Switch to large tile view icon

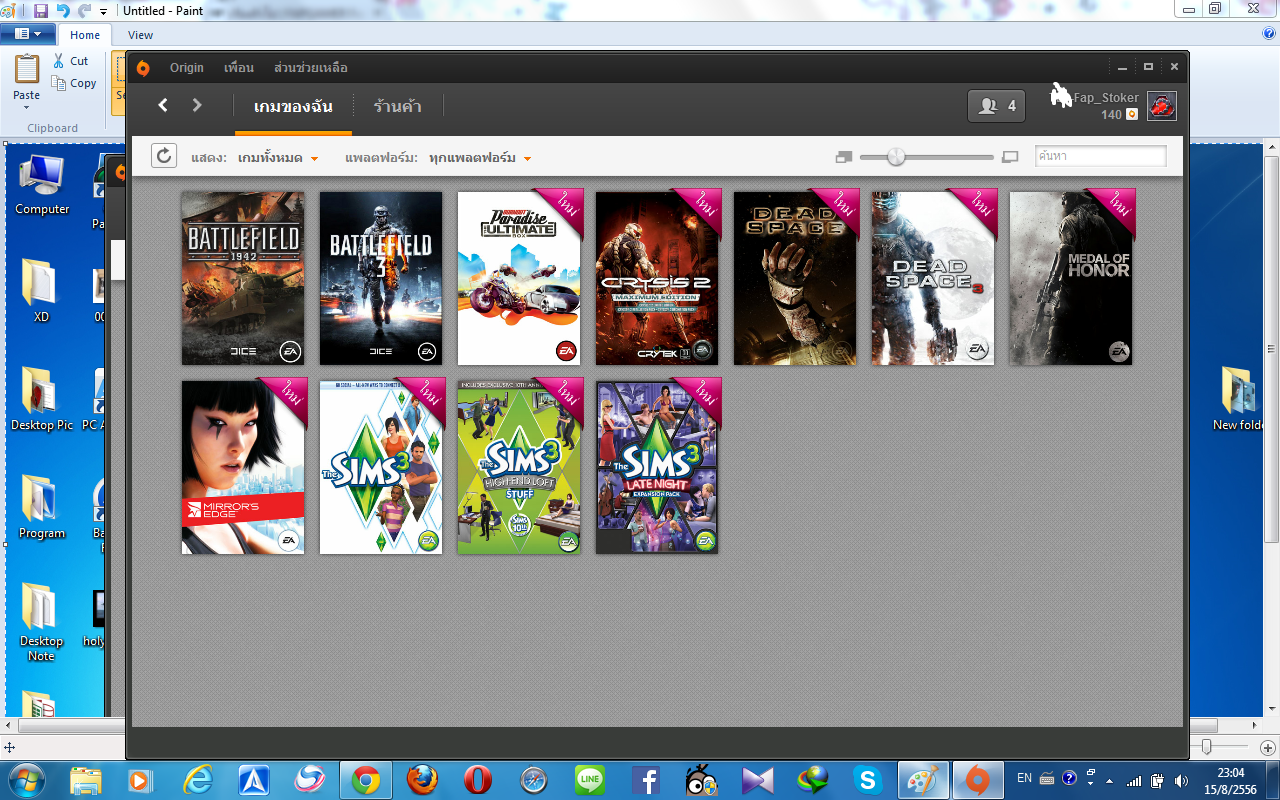click(x=1010, y=157)
